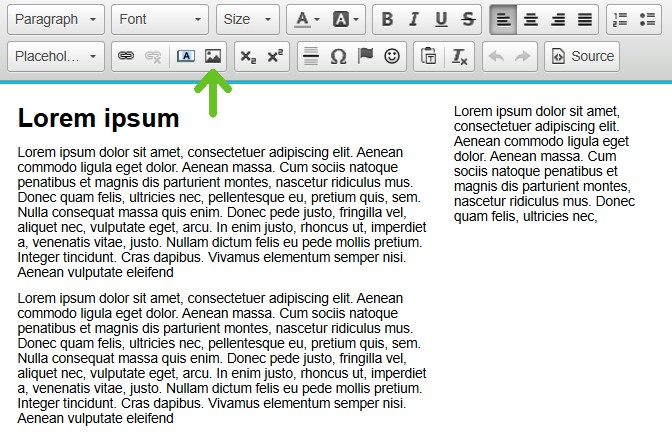Viewport: 672px width, 432px height.
Task: Insert a bulleted list
Action: point(647,20)
